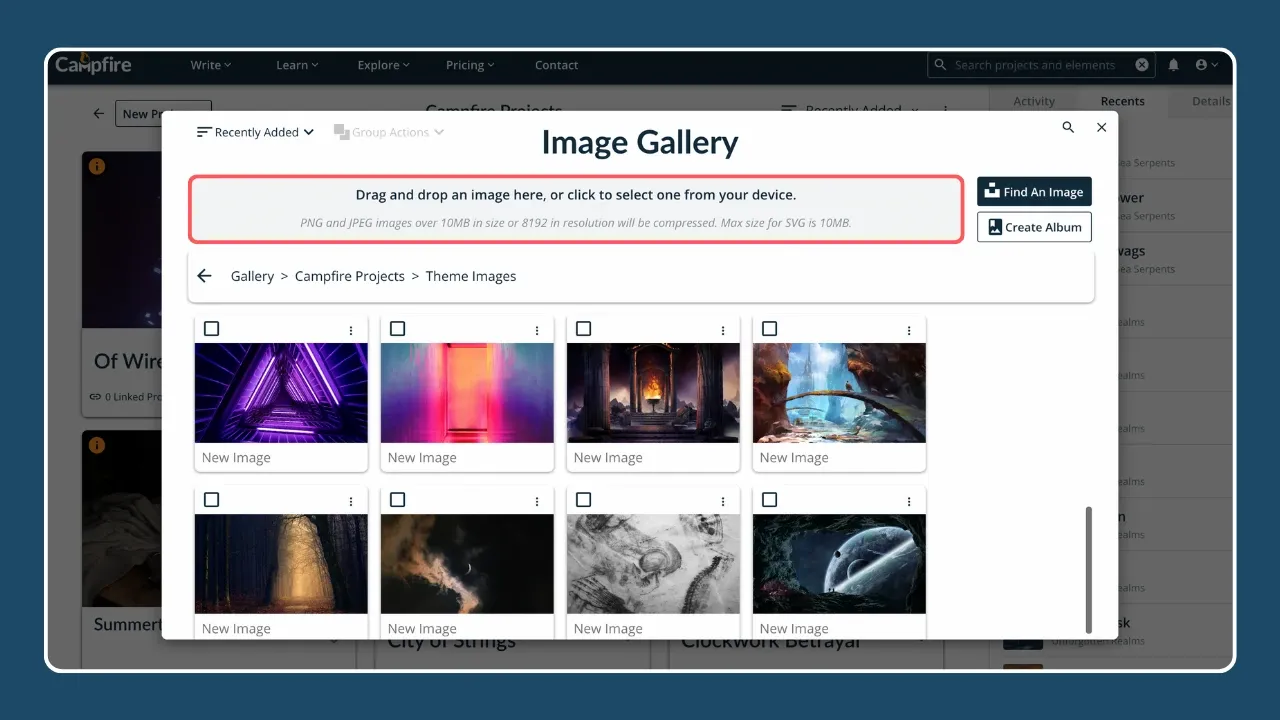Viewport: 1280px width, 720px height.
Task: Click the search magnifier icon in Image Gallery
Action: [1068, 128]
